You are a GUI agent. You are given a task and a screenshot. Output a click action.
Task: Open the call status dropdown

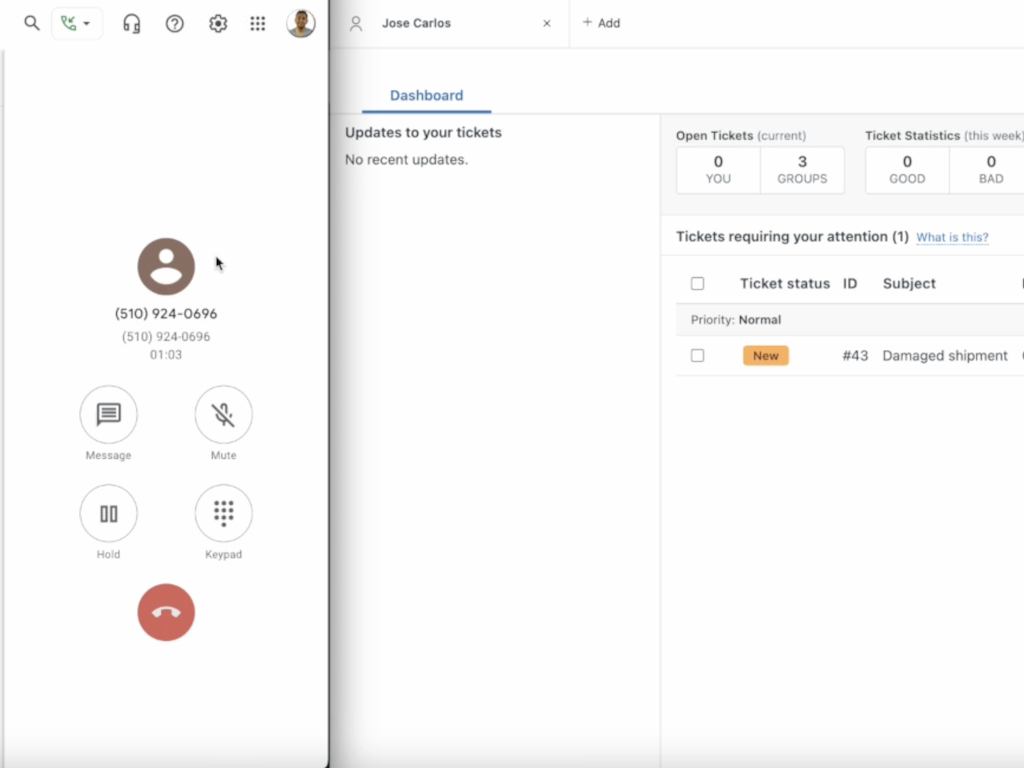(77, 23)
